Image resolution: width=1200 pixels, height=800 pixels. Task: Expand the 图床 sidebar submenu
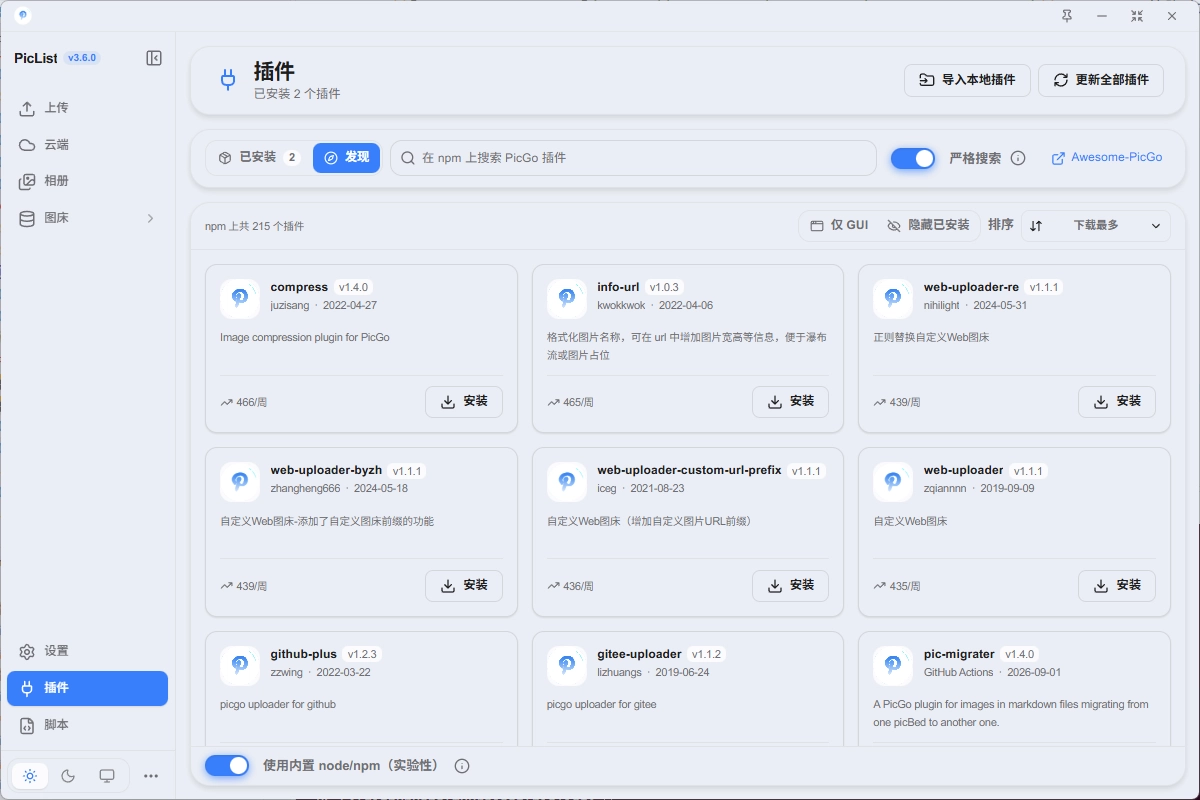pyautogui.click(x=151, y=218)
